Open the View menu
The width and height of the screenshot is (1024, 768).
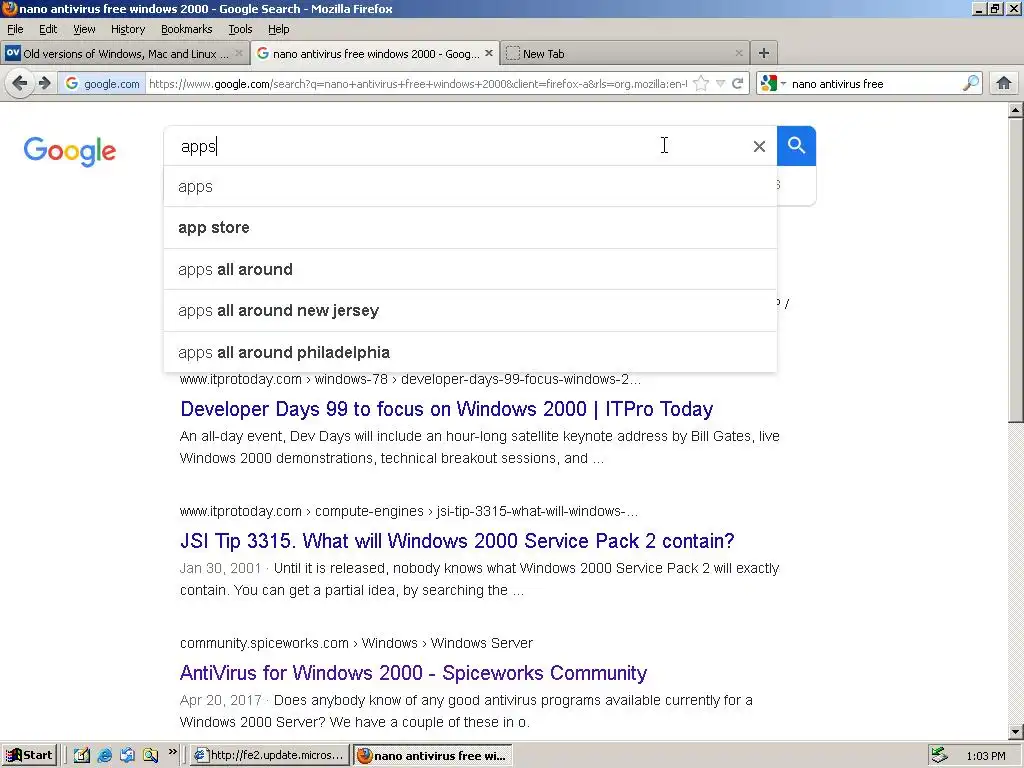84,29
